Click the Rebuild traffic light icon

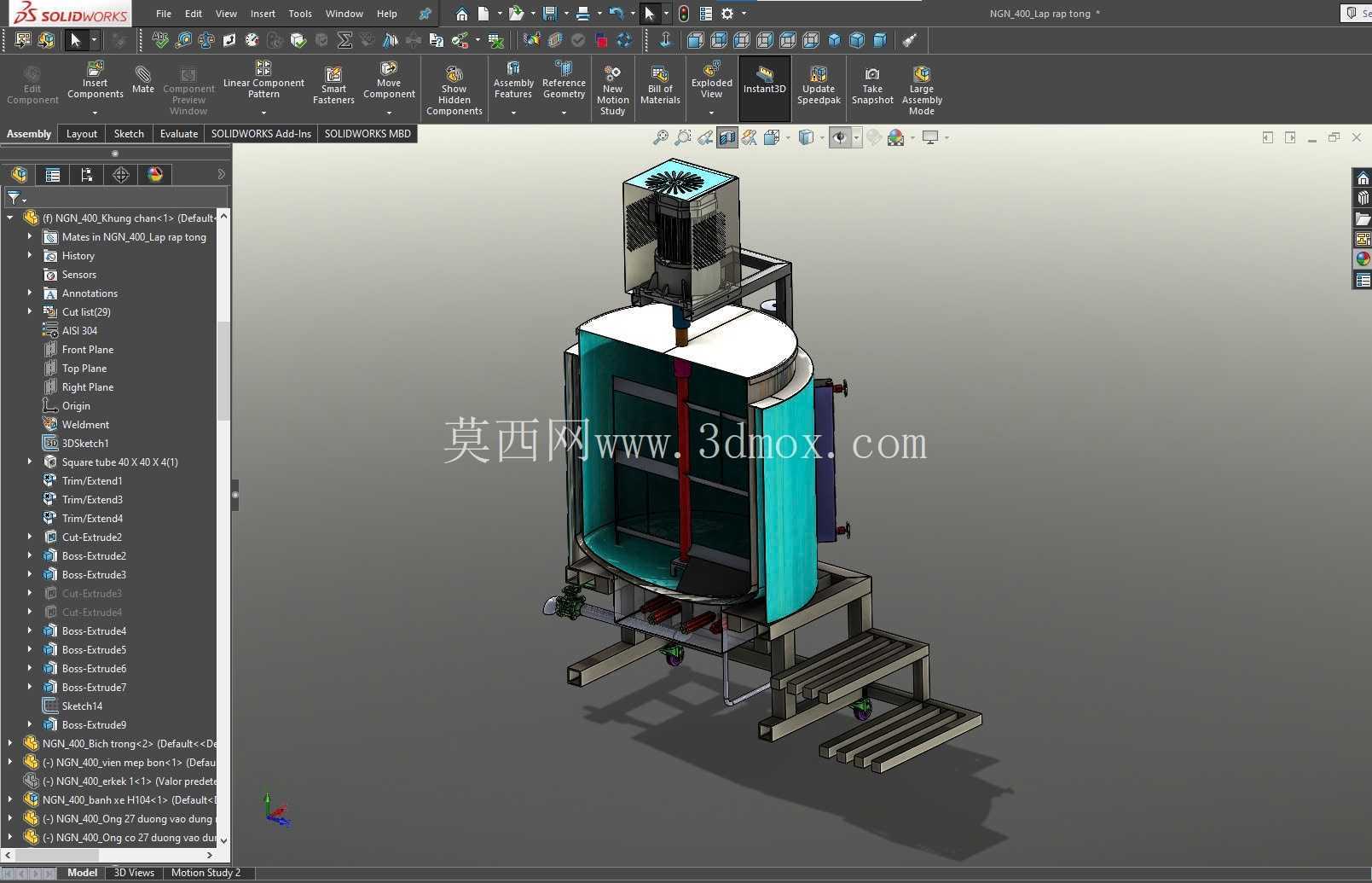coord(684,14)
